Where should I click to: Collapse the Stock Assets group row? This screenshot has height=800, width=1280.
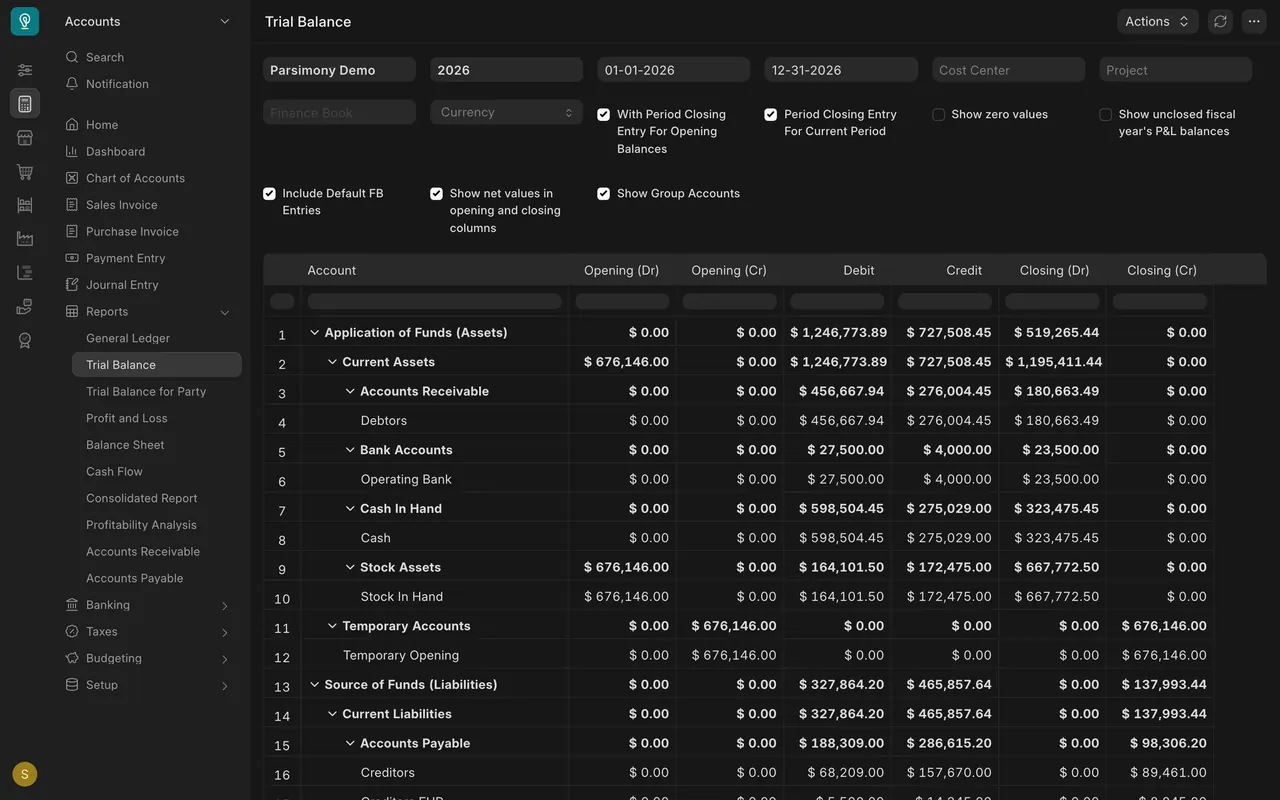click(x=350, y=567)
